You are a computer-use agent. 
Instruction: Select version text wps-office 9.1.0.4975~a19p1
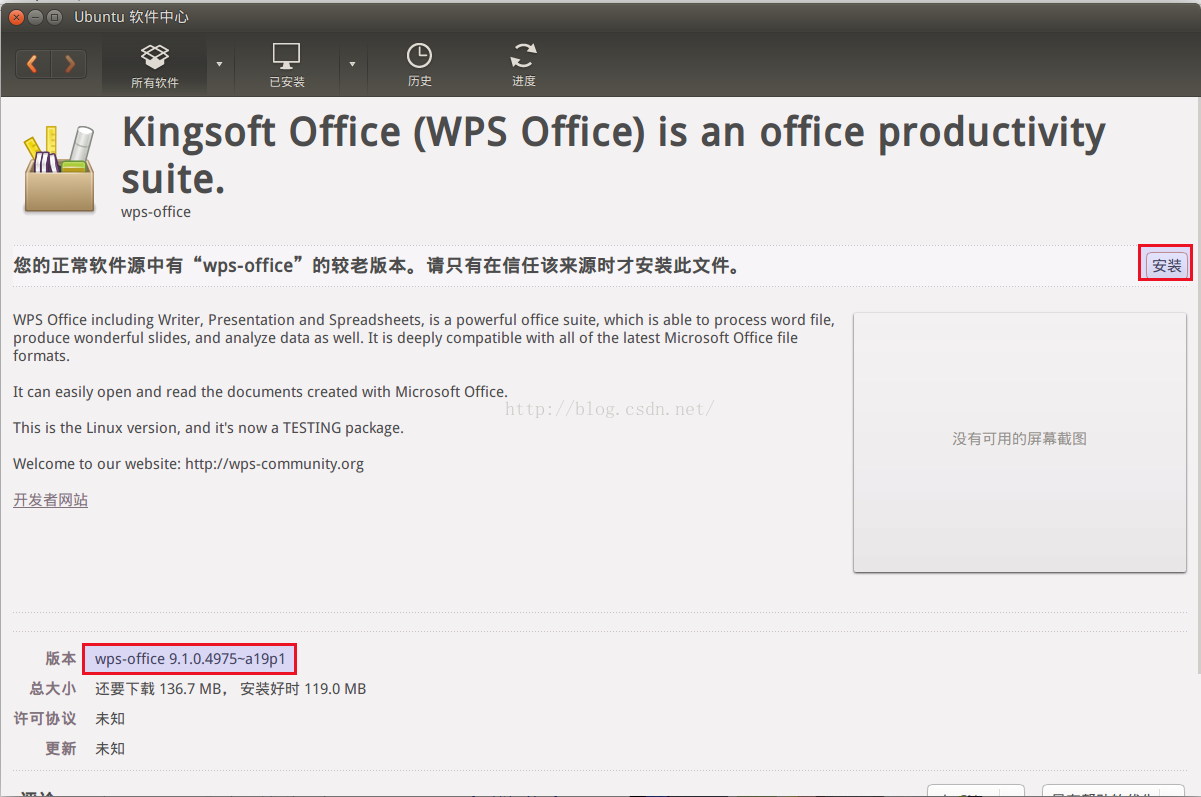click(190, 658)
